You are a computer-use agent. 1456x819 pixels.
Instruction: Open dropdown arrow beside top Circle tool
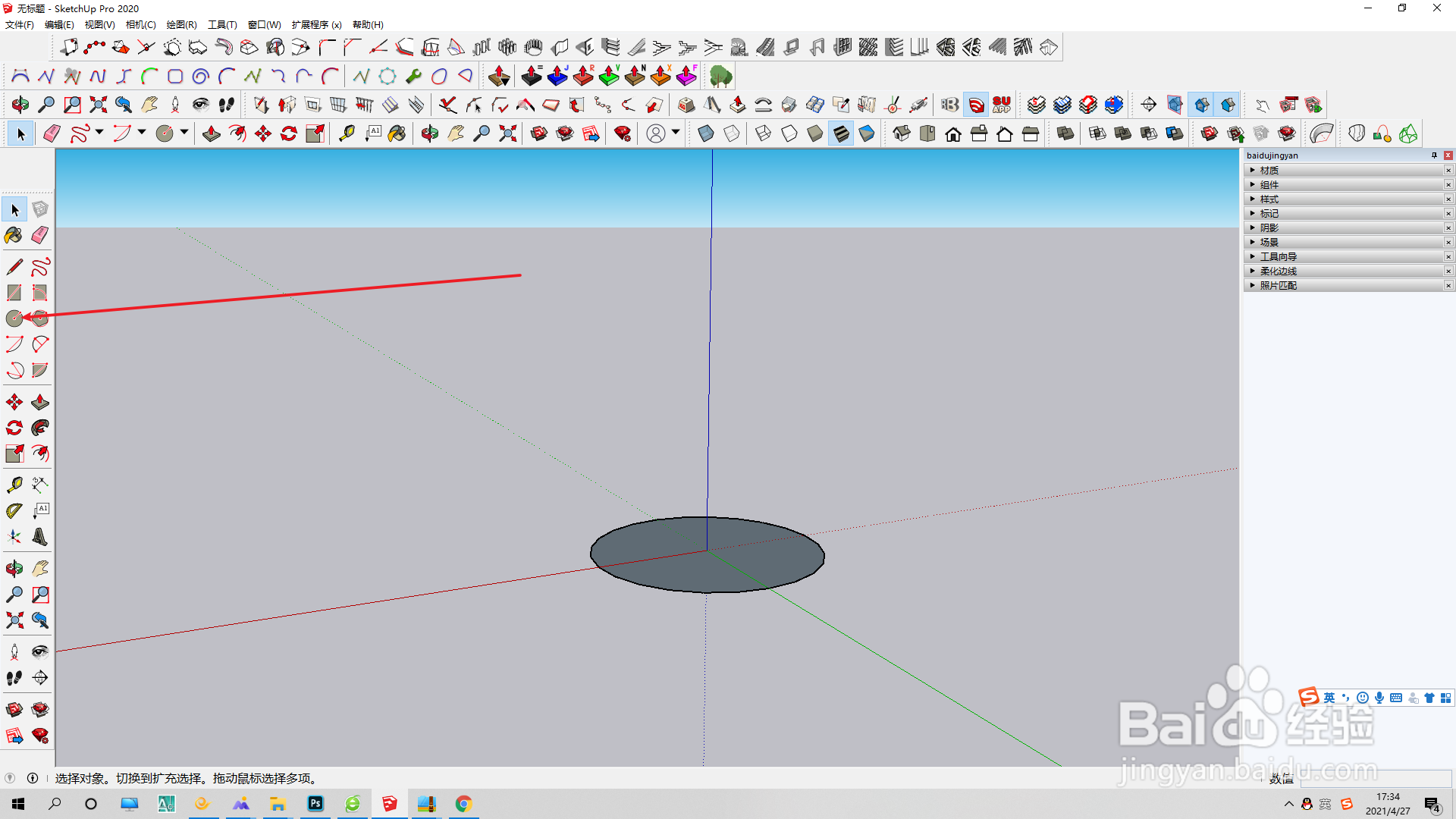[184, 133]
